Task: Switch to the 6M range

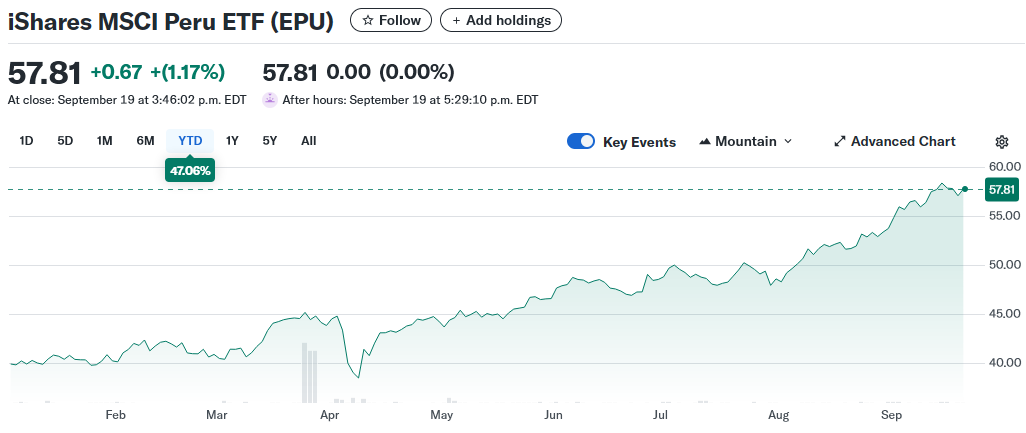Action: click(x=145, y=141)
